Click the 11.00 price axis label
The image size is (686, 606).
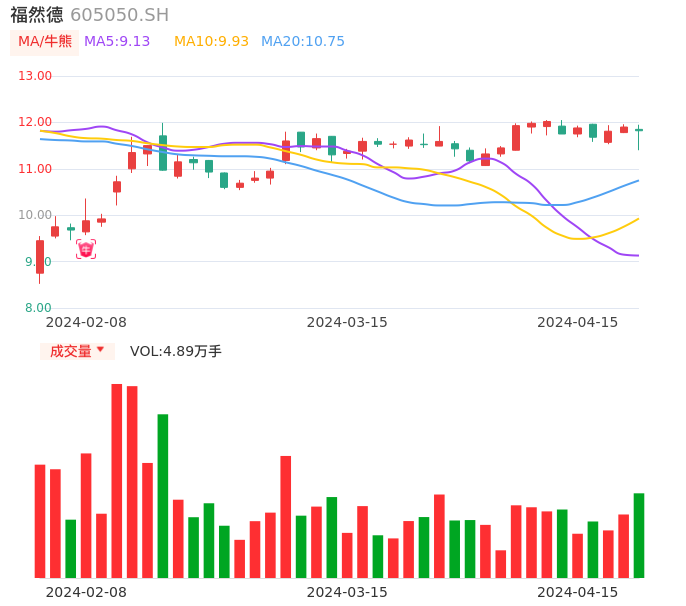pos(36,169)
